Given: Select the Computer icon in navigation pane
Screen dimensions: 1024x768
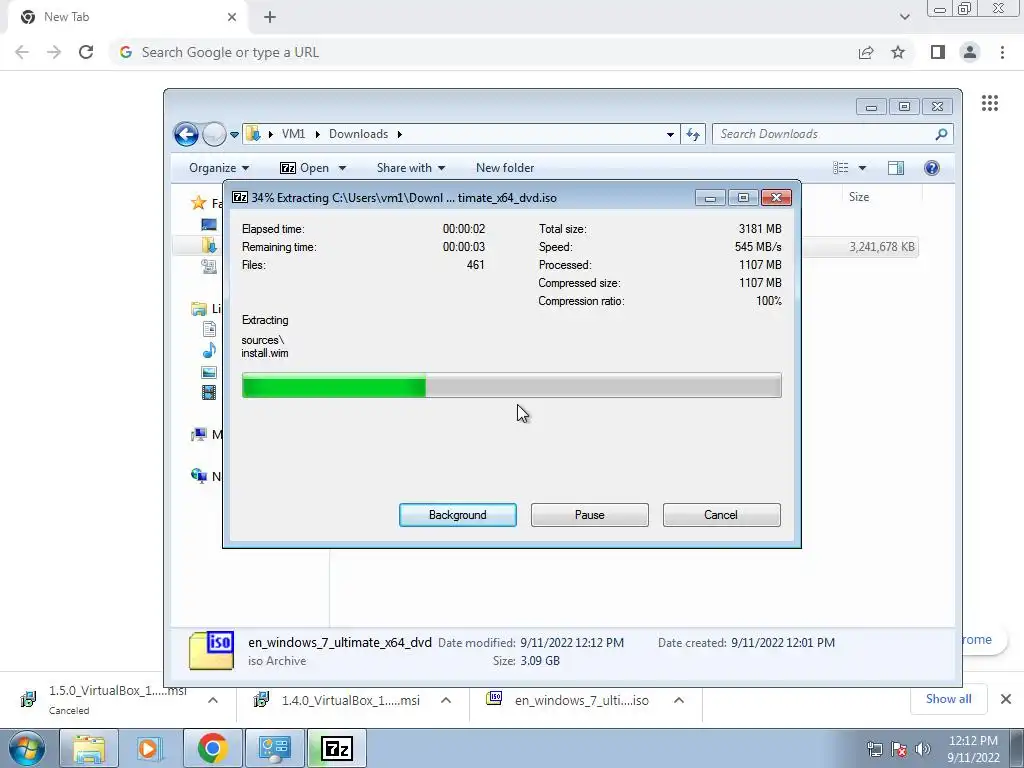Looking at the screenshot, I should click(199, 435).
